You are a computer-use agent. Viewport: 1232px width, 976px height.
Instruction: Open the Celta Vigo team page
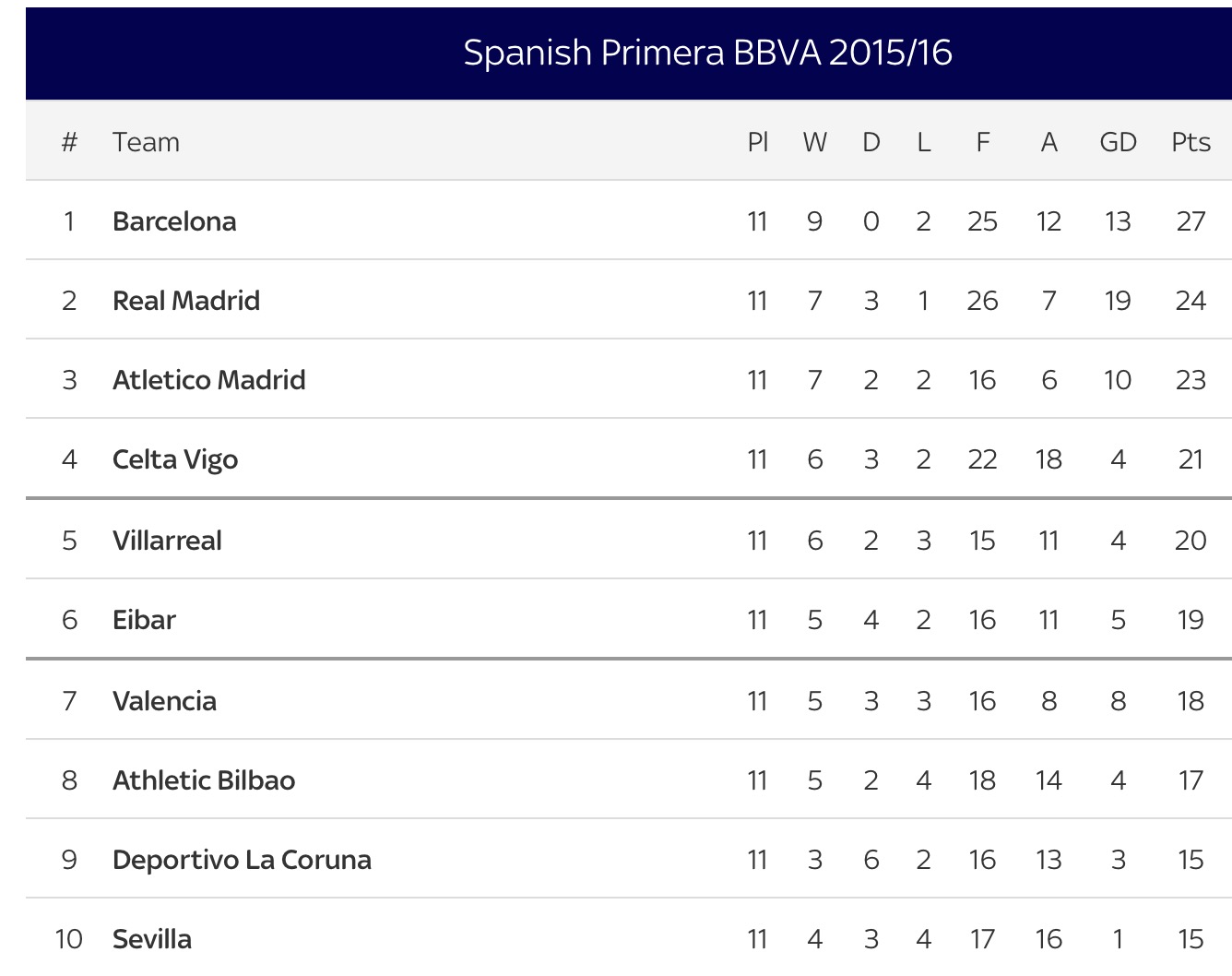[175, 459]
